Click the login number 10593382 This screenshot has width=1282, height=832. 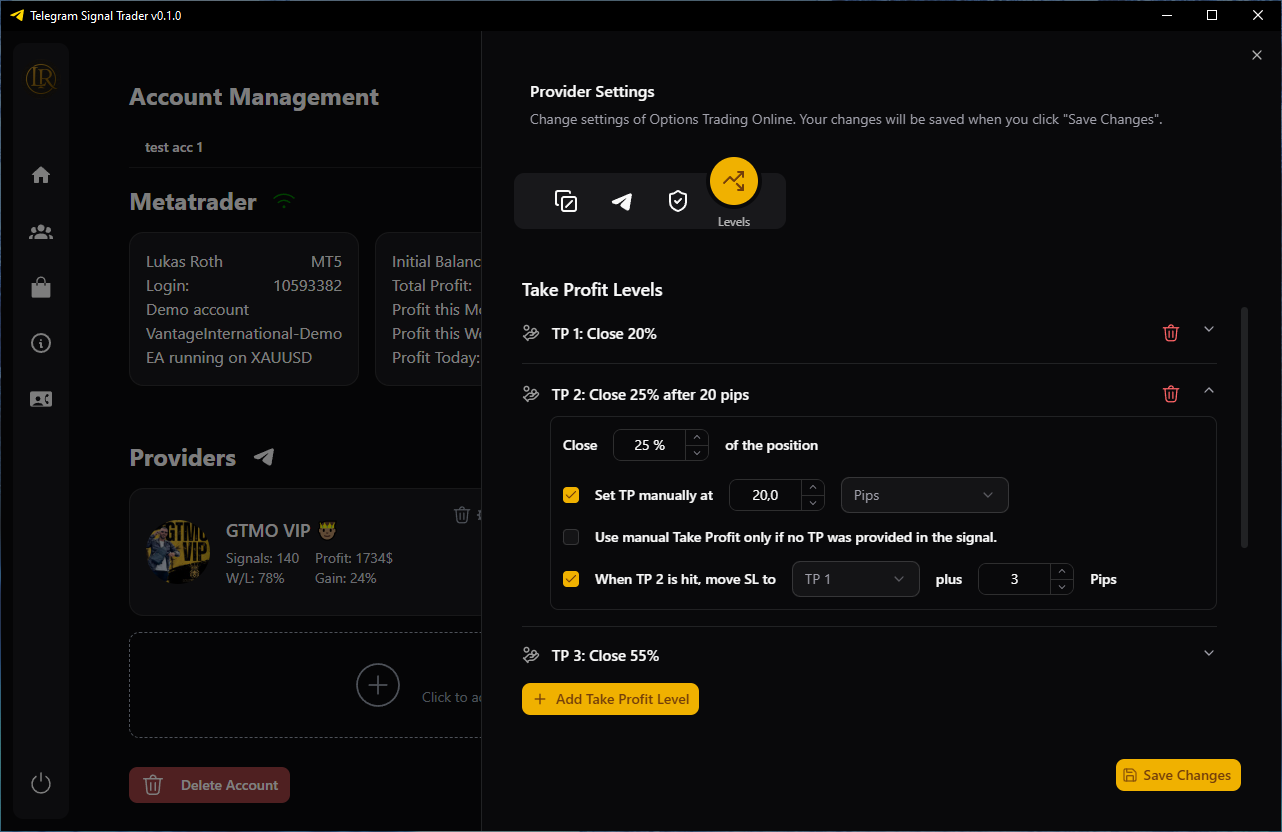[307, 285]
